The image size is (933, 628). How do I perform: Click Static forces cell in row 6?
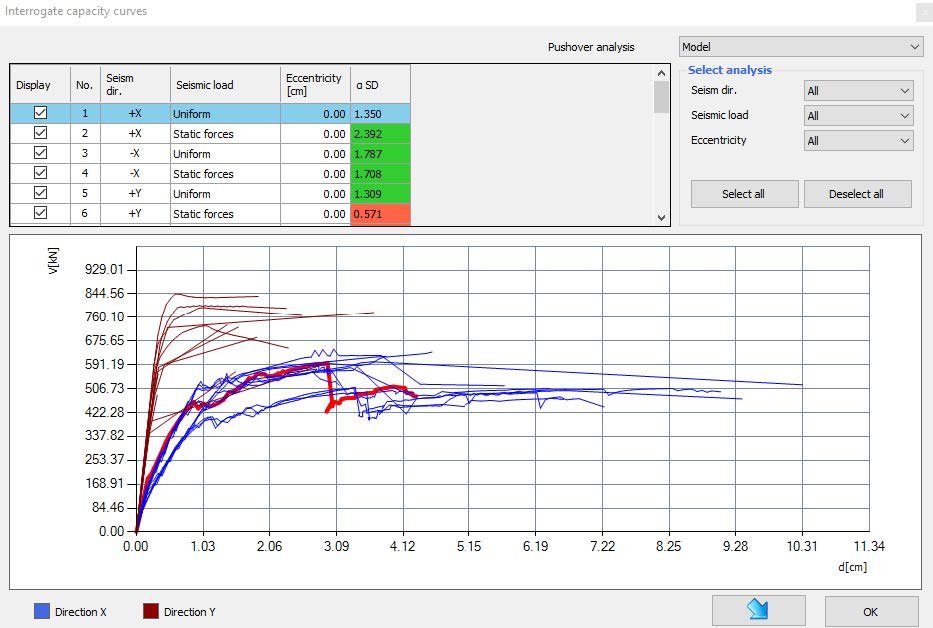click(225, 214)
